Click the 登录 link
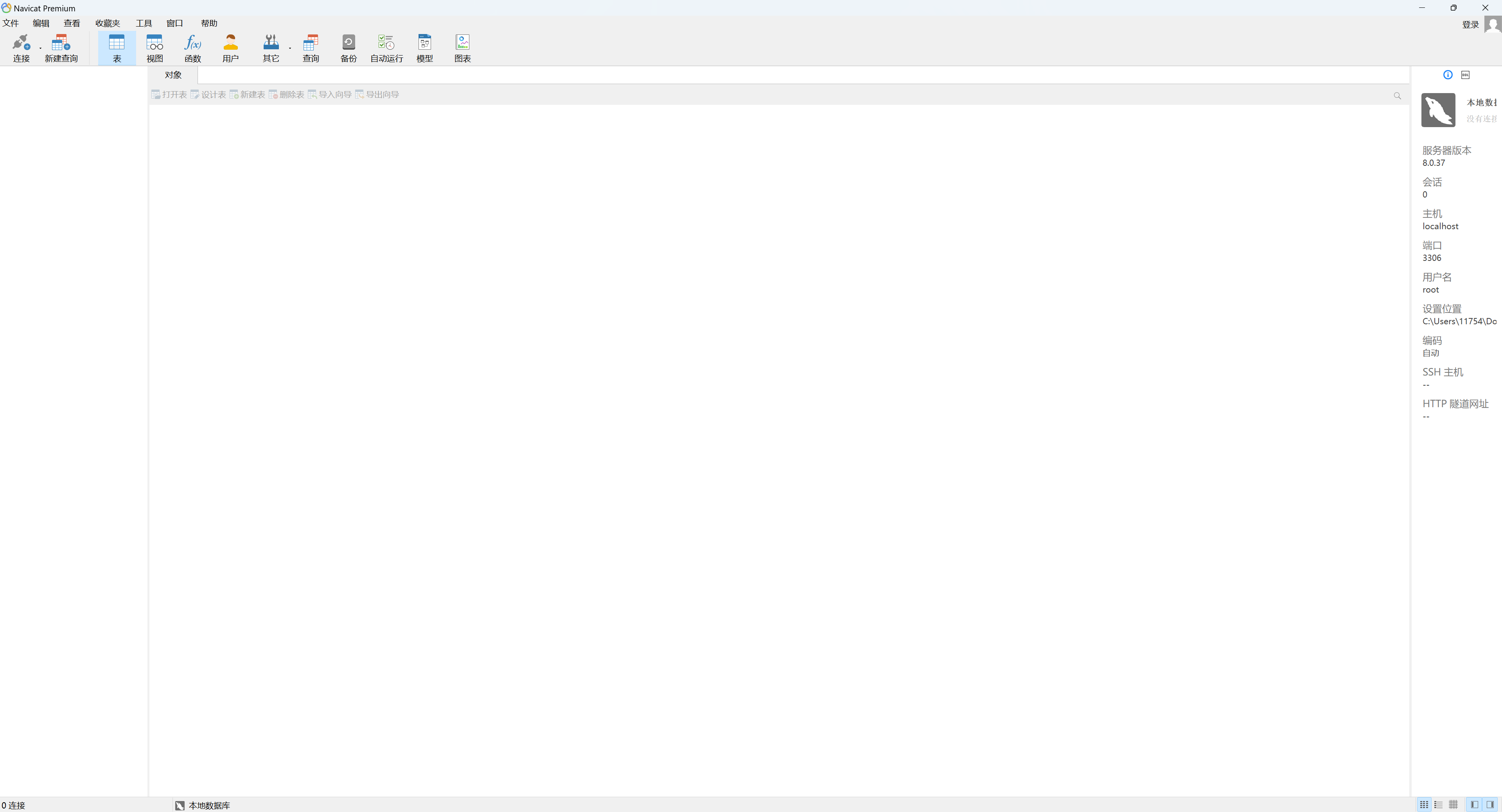The image size is (1502, 812). [x=1470, y=25]
